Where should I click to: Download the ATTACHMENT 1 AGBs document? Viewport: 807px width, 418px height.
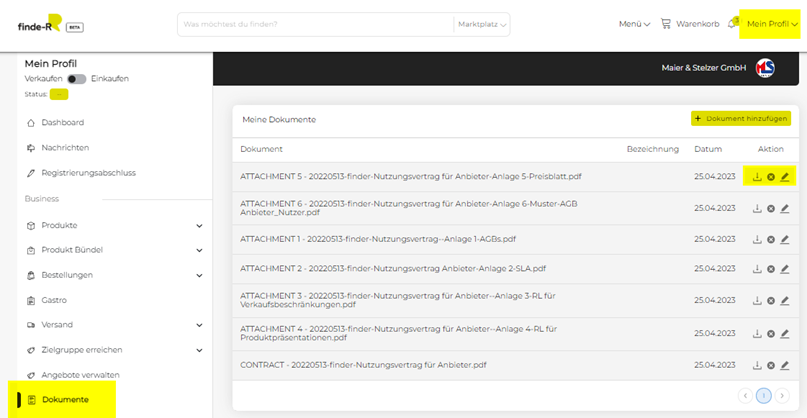757,239
